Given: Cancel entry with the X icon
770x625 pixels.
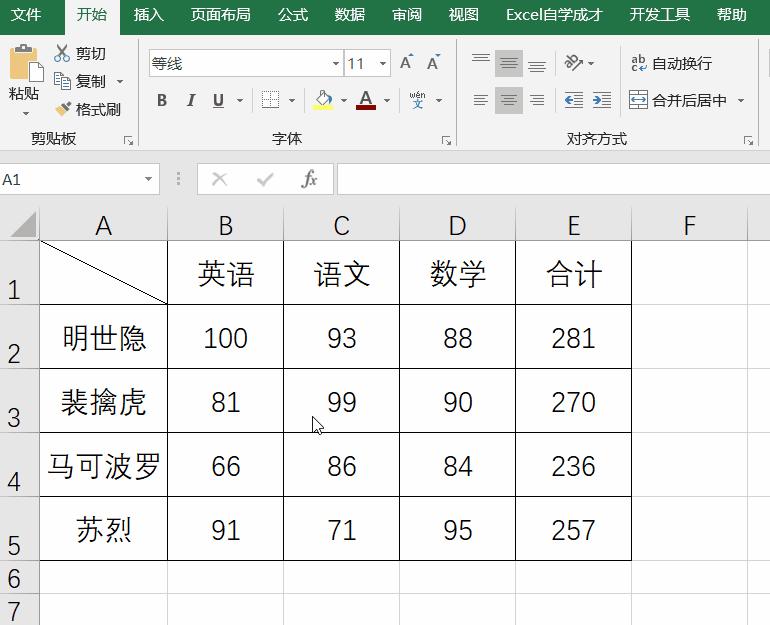Looking at the screenshot, I should [x=220, y=179].
